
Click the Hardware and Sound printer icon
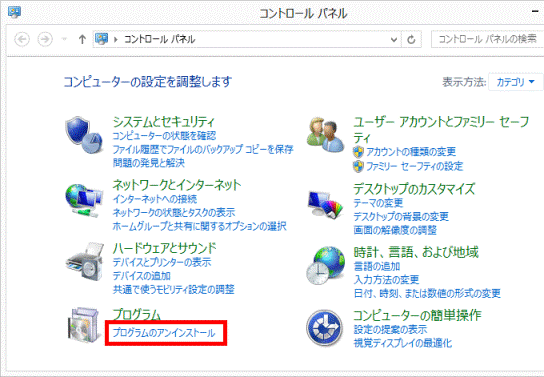point(84,262)
